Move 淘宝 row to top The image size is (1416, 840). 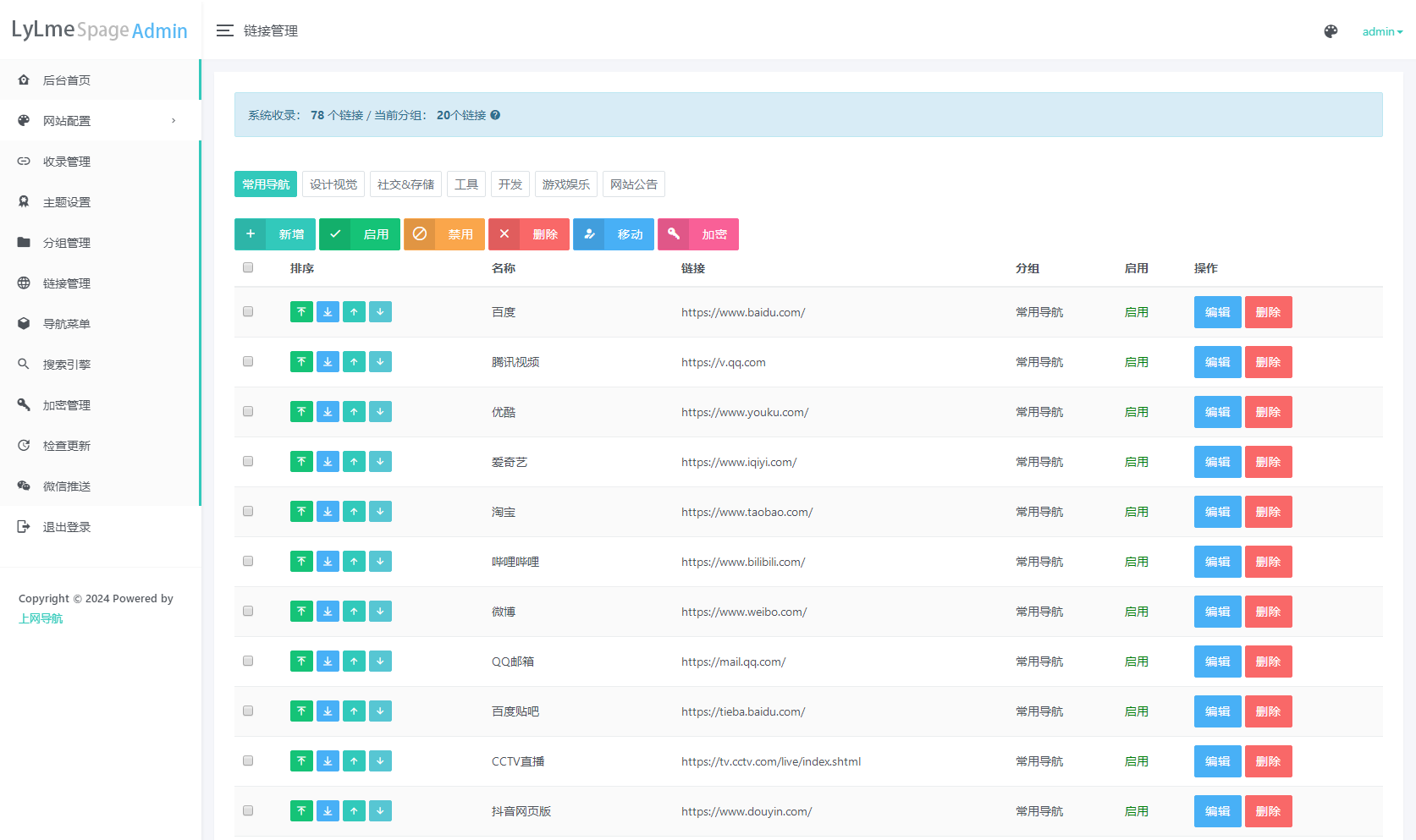tap(301, 512)
